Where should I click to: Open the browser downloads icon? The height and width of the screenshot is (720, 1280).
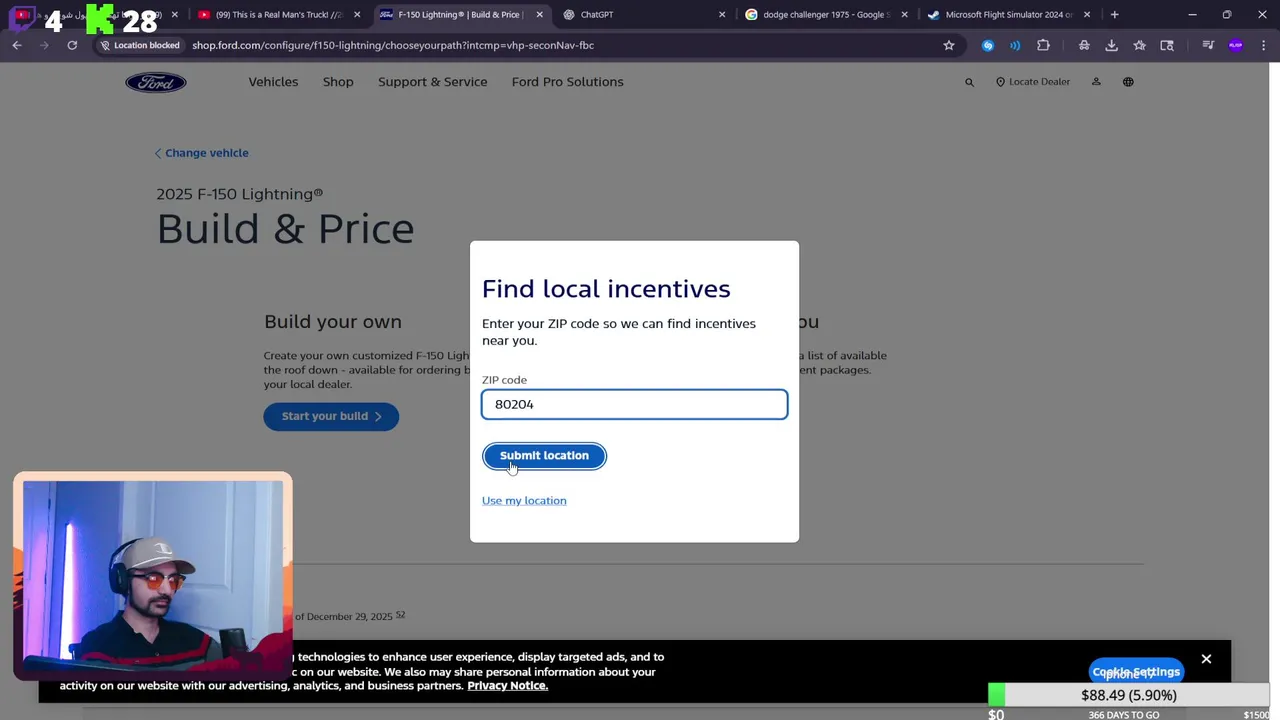point(1111,45)
